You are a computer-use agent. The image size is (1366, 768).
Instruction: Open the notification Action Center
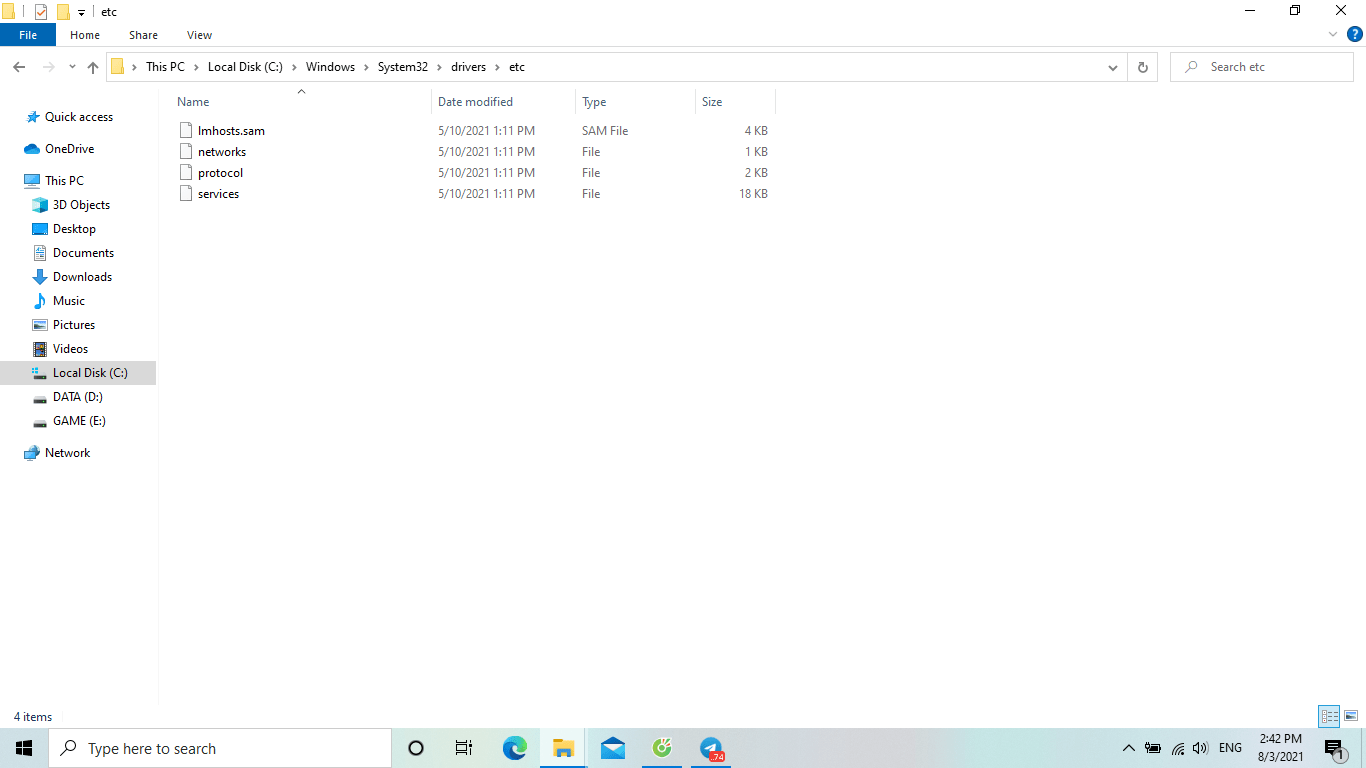(1334, 748)
